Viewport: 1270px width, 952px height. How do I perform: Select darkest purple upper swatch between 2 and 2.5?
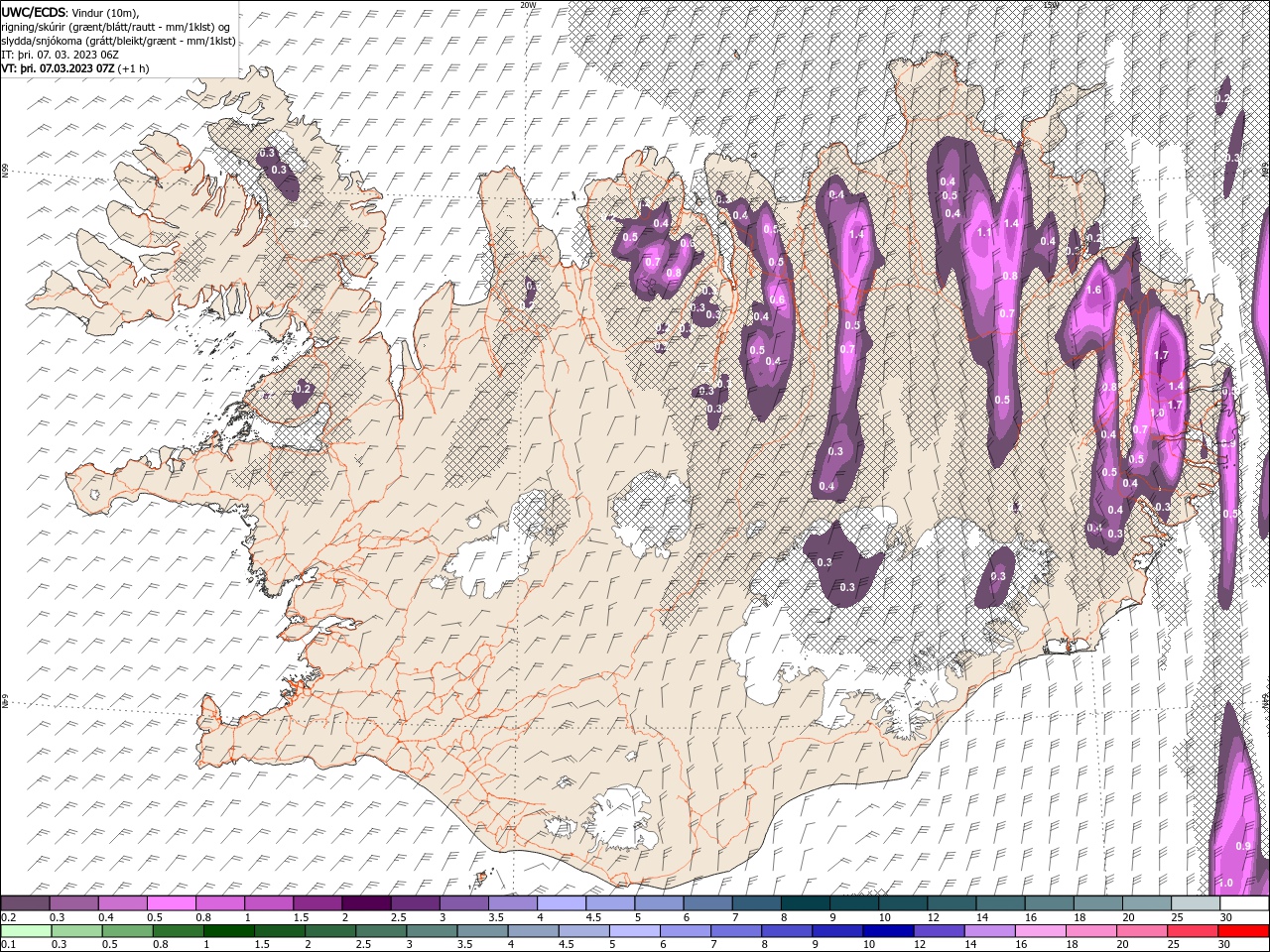(366, 902)
